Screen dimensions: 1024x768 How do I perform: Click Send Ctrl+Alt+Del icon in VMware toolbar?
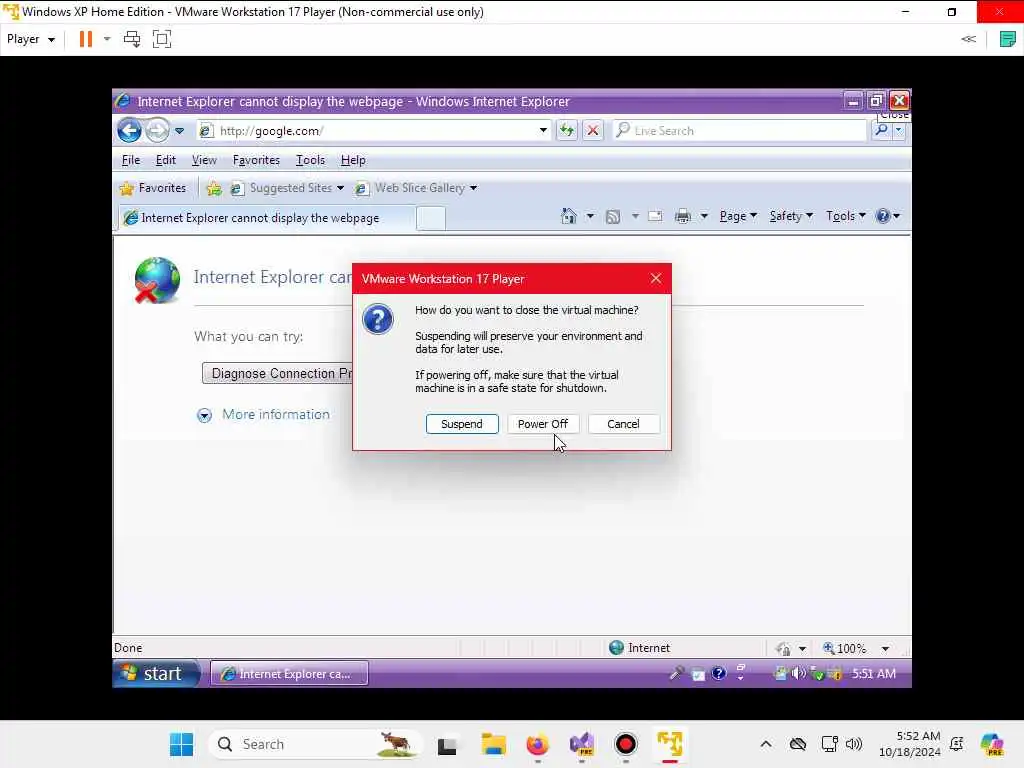point(132,39)
